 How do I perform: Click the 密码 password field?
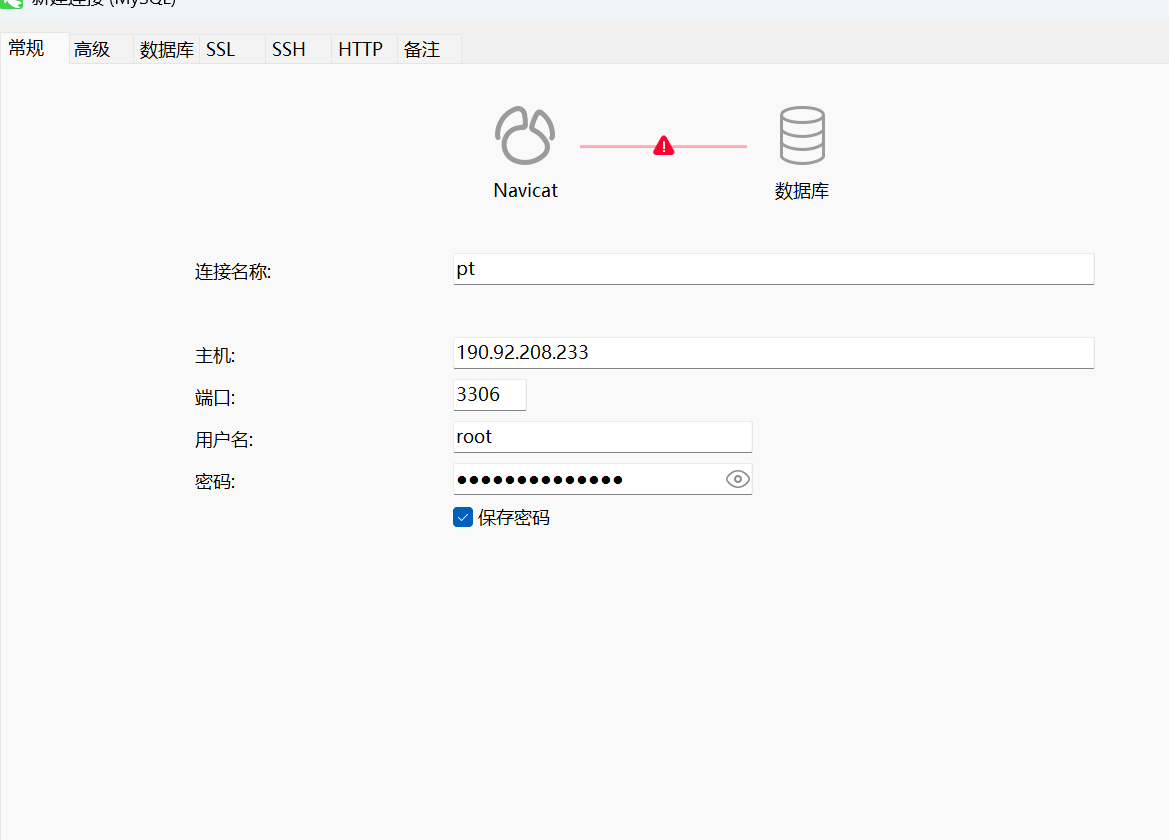(587, 479)
